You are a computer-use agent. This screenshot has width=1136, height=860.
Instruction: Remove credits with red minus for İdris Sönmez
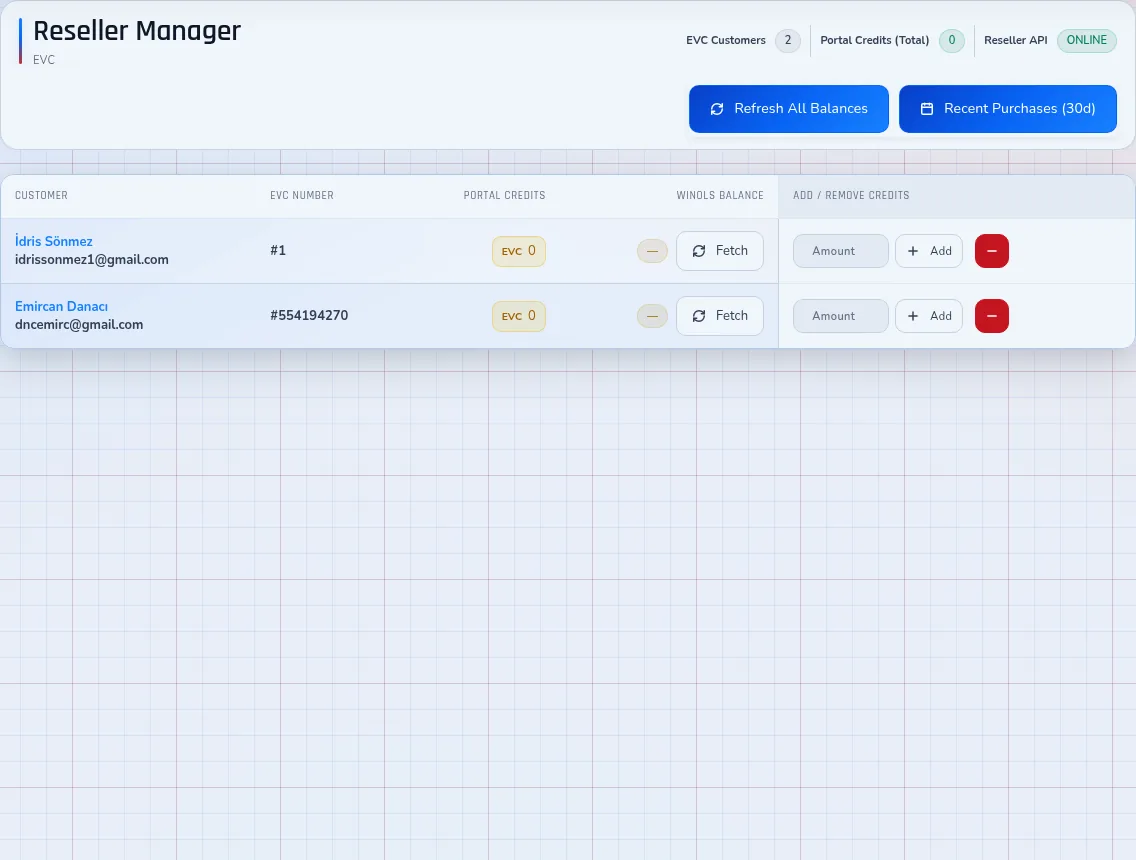point(992,251)
